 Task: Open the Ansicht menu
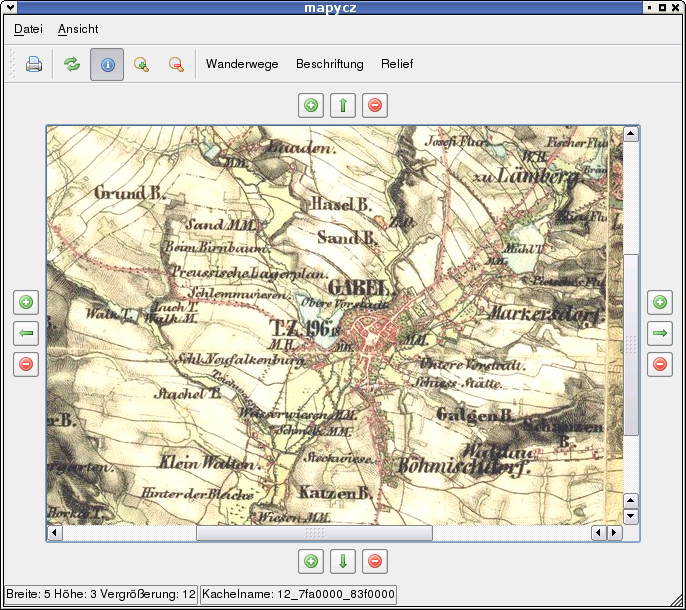click(78, 29)
